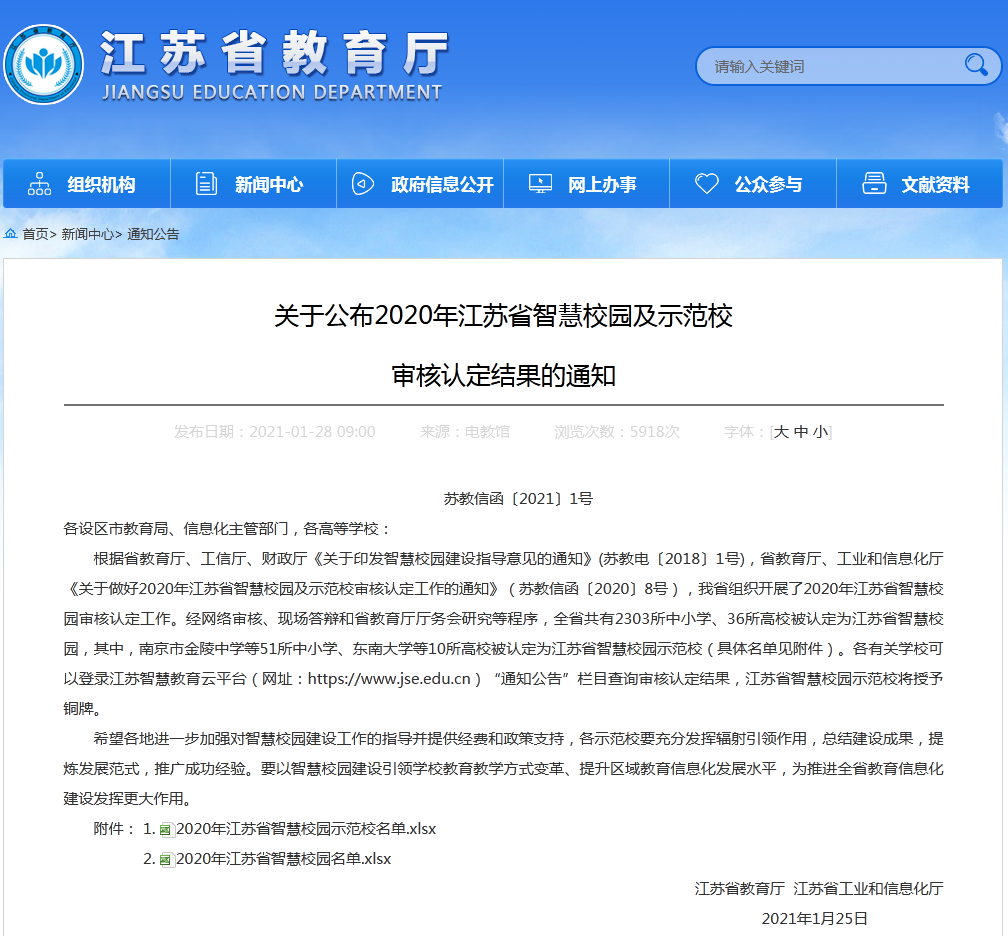The width and height of the screenshot is (1008, 936).
Task: Click the 组织机构 organization chart icon
Action: [40, 184]
